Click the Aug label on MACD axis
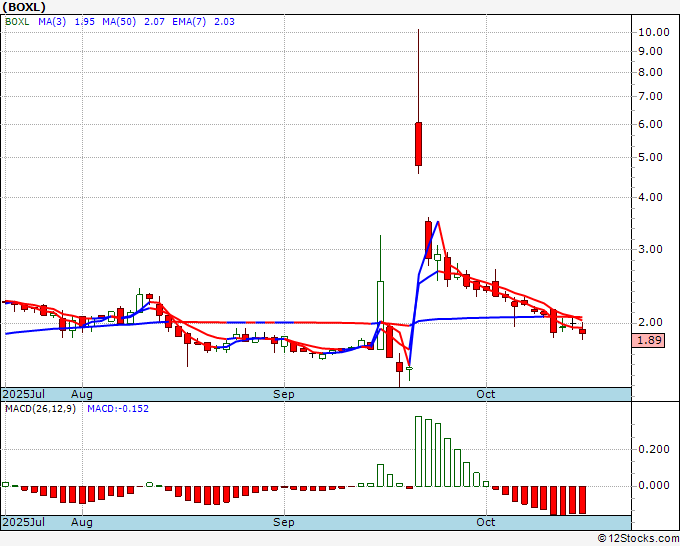 [82, 522]
